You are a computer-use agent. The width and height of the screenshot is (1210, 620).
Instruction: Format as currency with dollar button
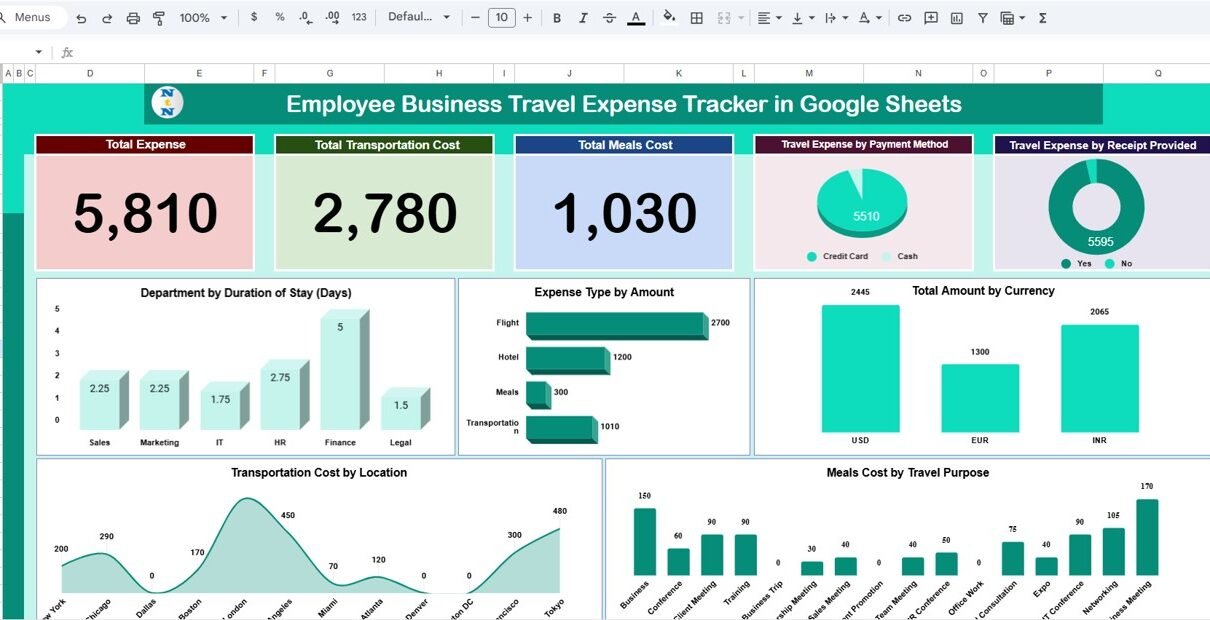[x=254, y=18]
